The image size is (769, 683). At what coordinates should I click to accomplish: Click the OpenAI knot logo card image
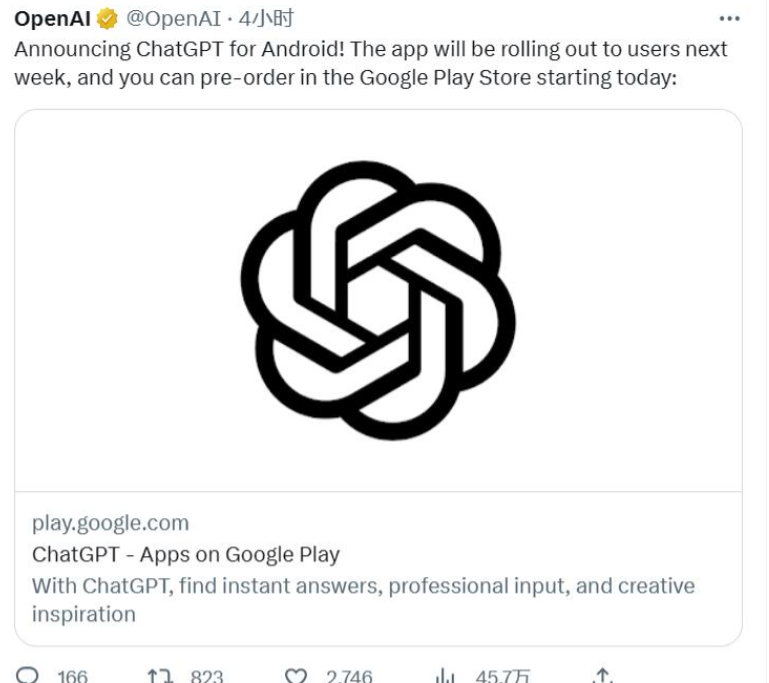coord(378,300)
